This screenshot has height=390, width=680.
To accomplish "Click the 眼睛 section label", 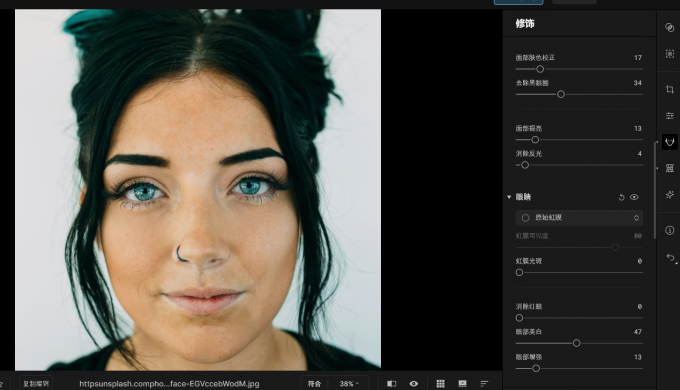I will click(523, 197).
